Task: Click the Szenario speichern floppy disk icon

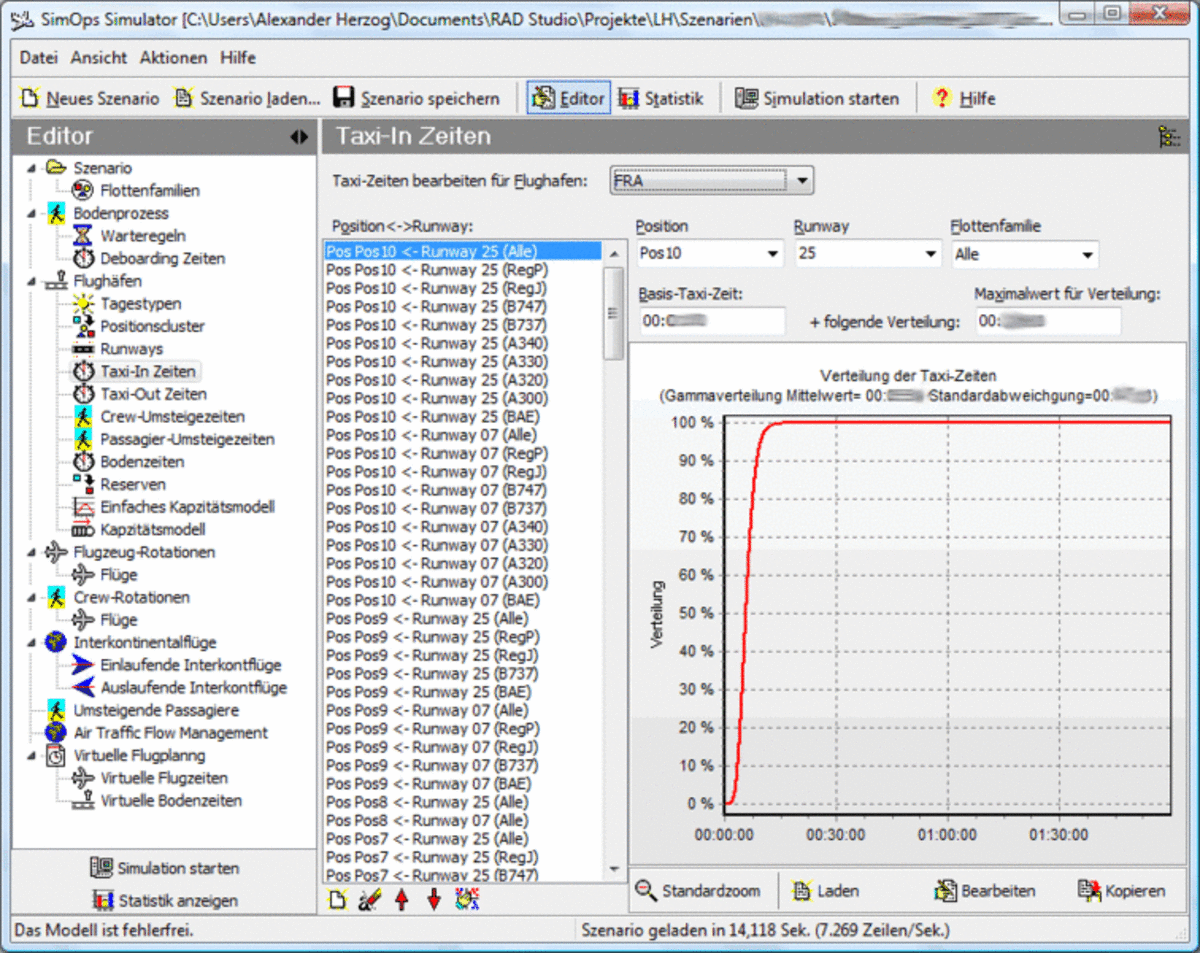Action: pyautogui.click(x=343, y=98)
